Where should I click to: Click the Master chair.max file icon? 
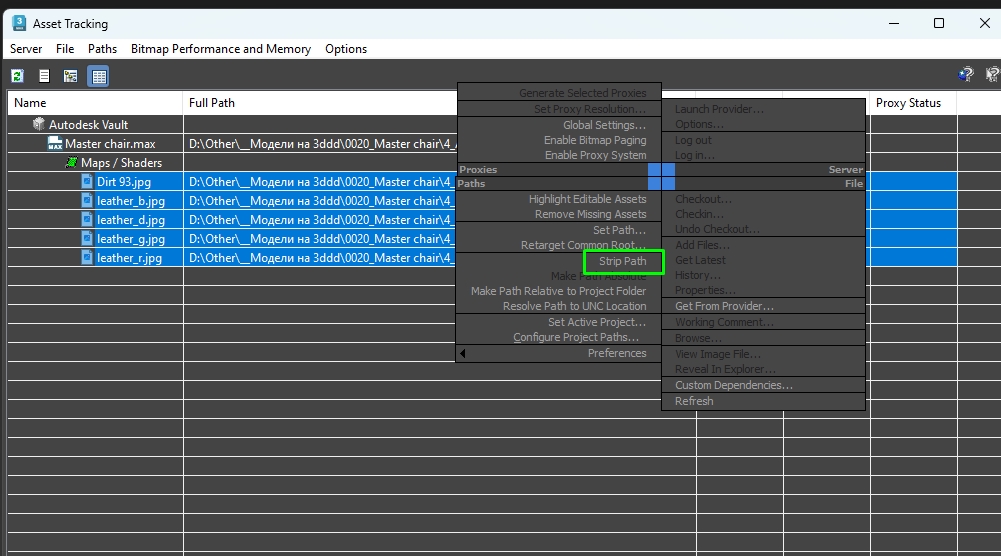[x=55, y=143]
